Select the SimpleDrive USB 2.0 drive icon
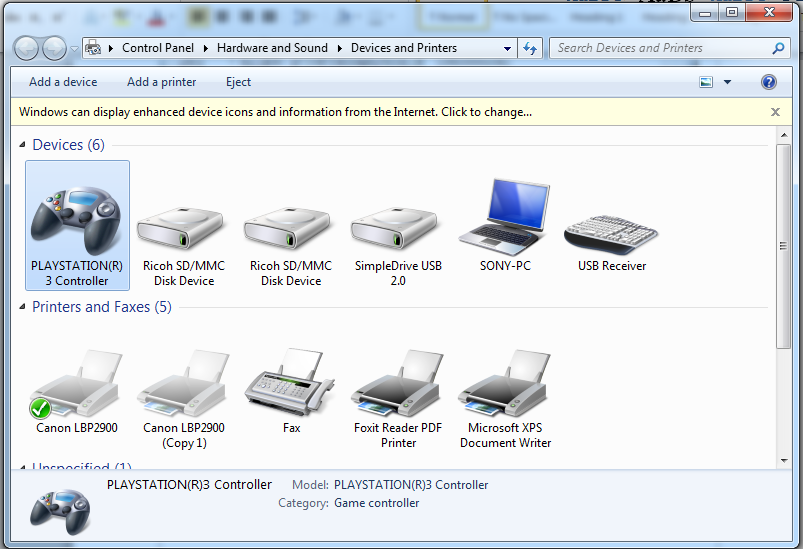This screenshot has height=549, width=803. coord(395,228)
